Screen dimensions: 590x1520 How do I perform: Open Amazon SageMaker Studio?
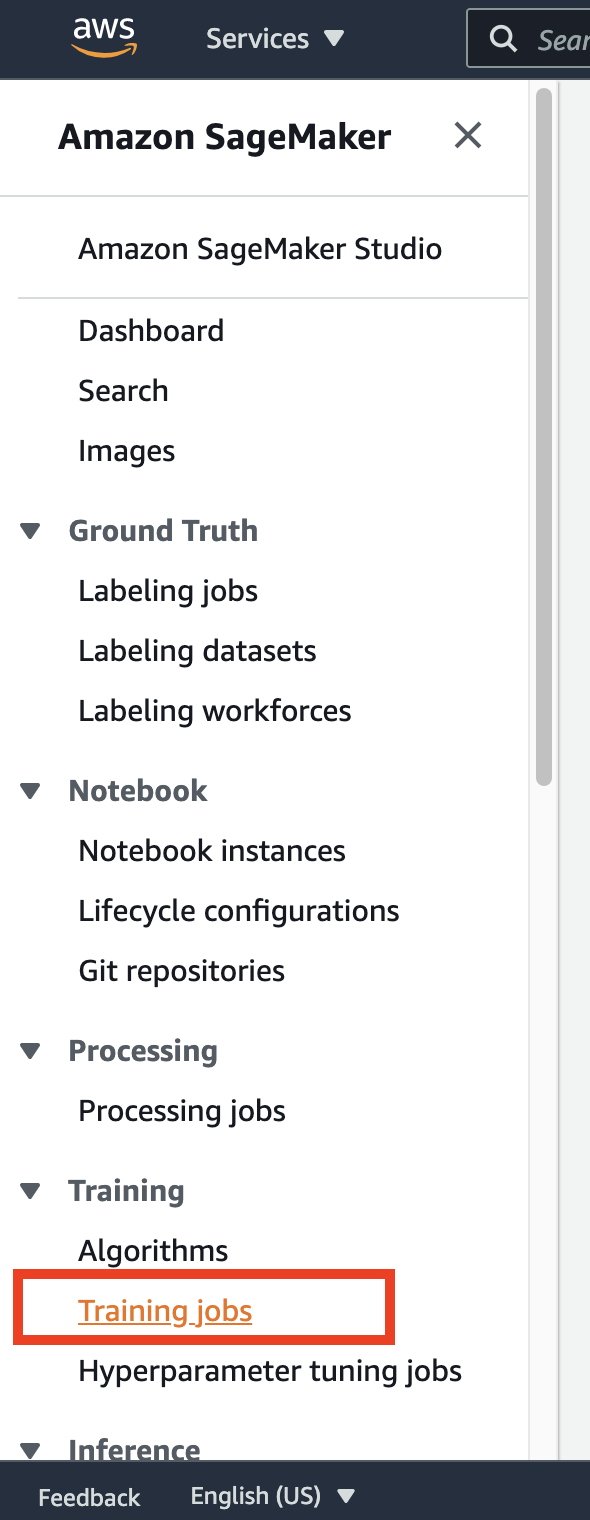(x=260, y=248)
